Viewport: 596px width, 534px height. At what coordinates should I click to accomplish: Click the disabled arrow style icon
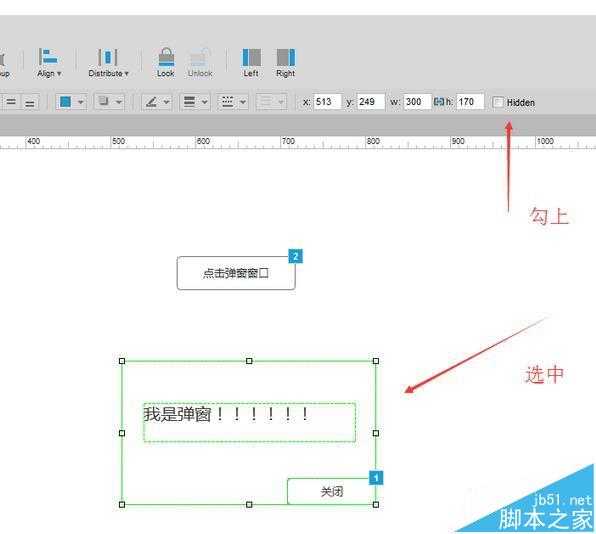point(266,101)
